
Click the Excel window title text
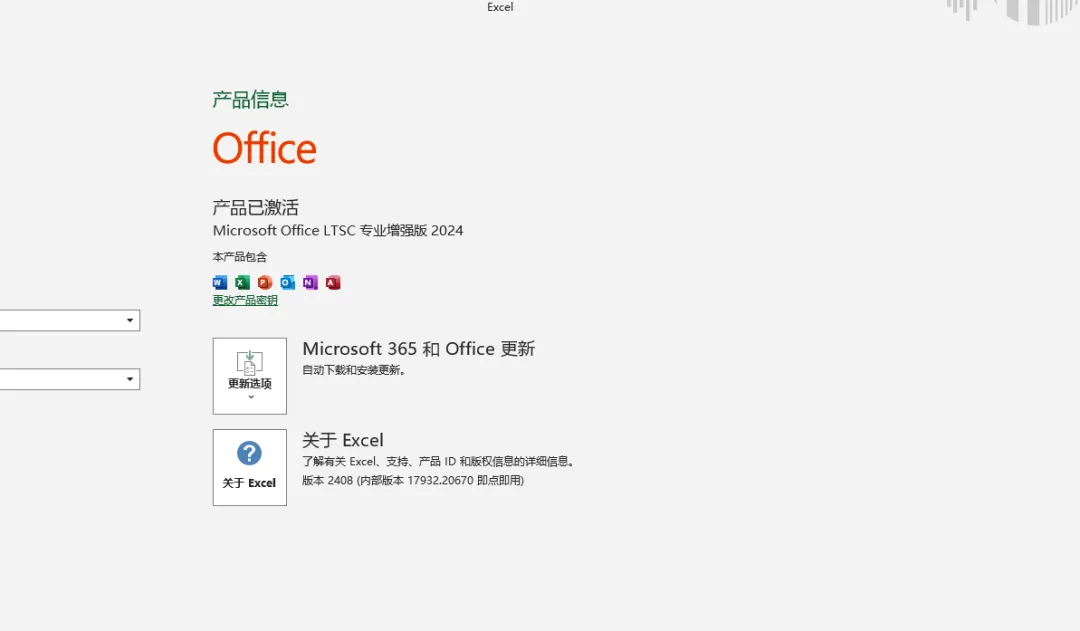pyautogui.click(x=500, y=7)
